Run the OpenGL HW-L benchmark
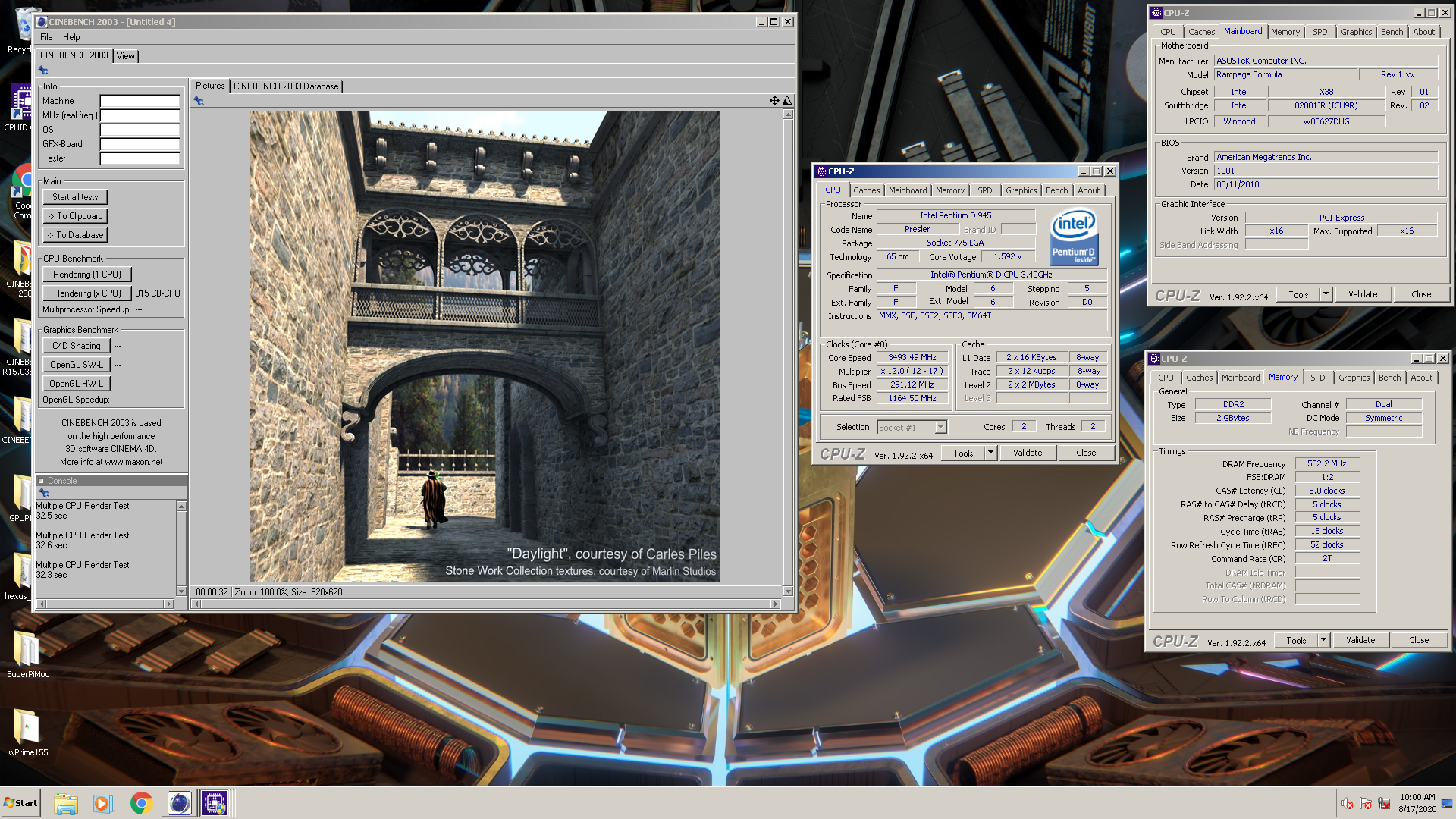 [x=77, y=384]
